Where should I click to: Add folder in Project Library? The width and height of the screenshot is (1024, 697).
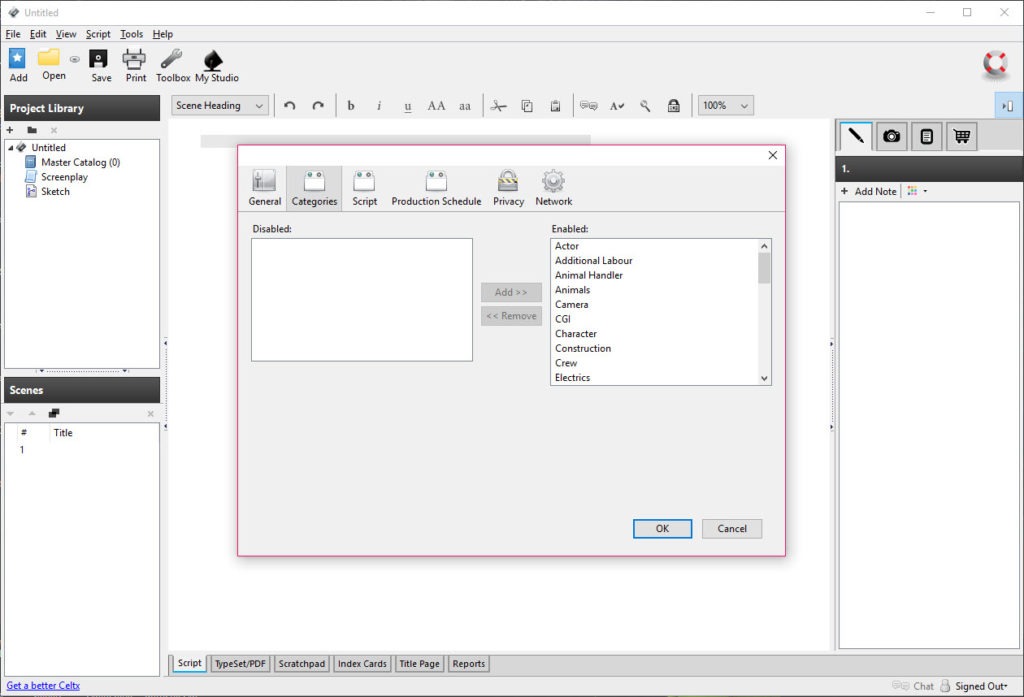coord(32,130)
